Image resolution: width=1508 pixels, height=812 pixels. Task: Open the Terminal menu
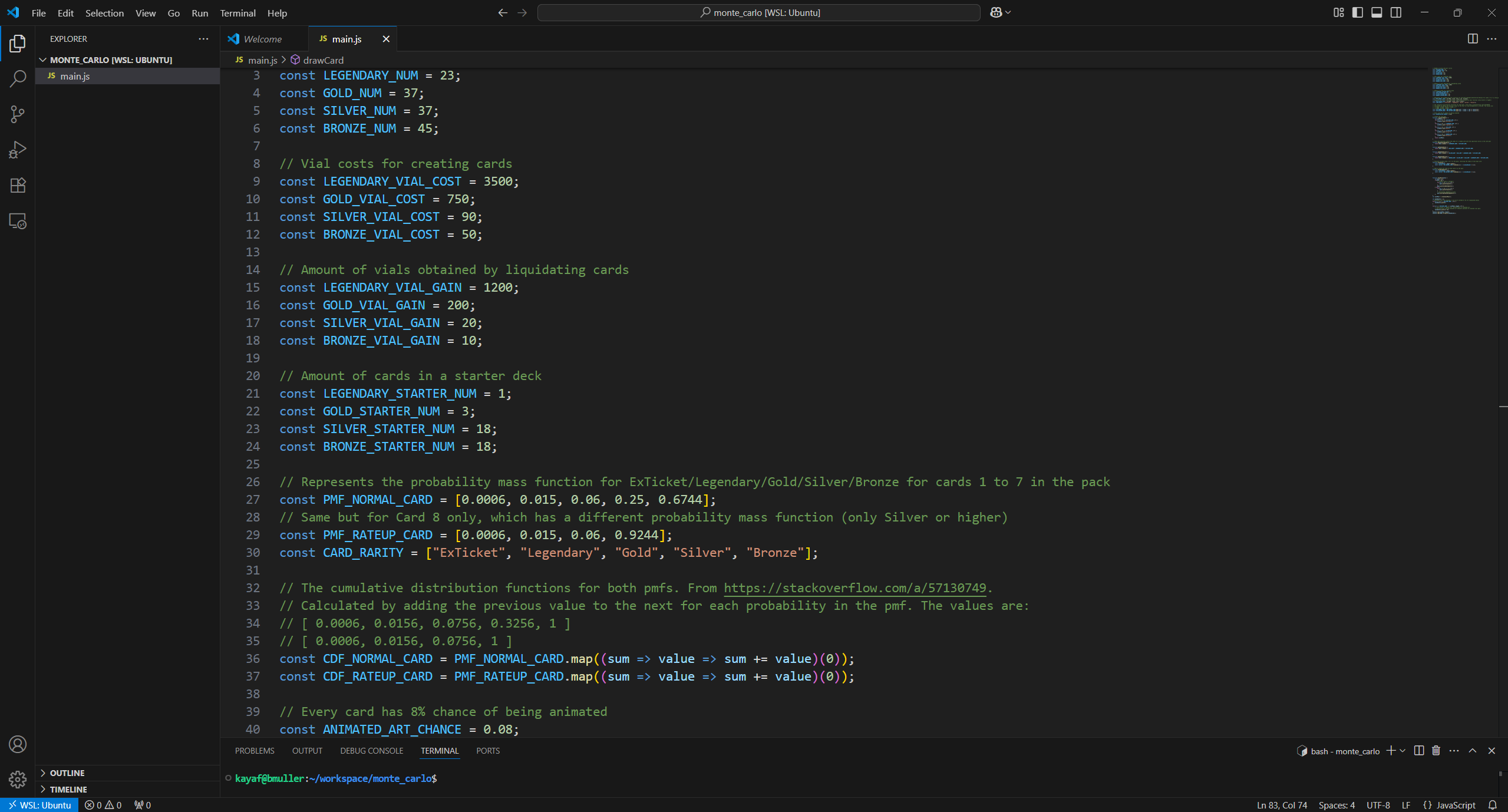pyautogui.click(x=237, y=13)
